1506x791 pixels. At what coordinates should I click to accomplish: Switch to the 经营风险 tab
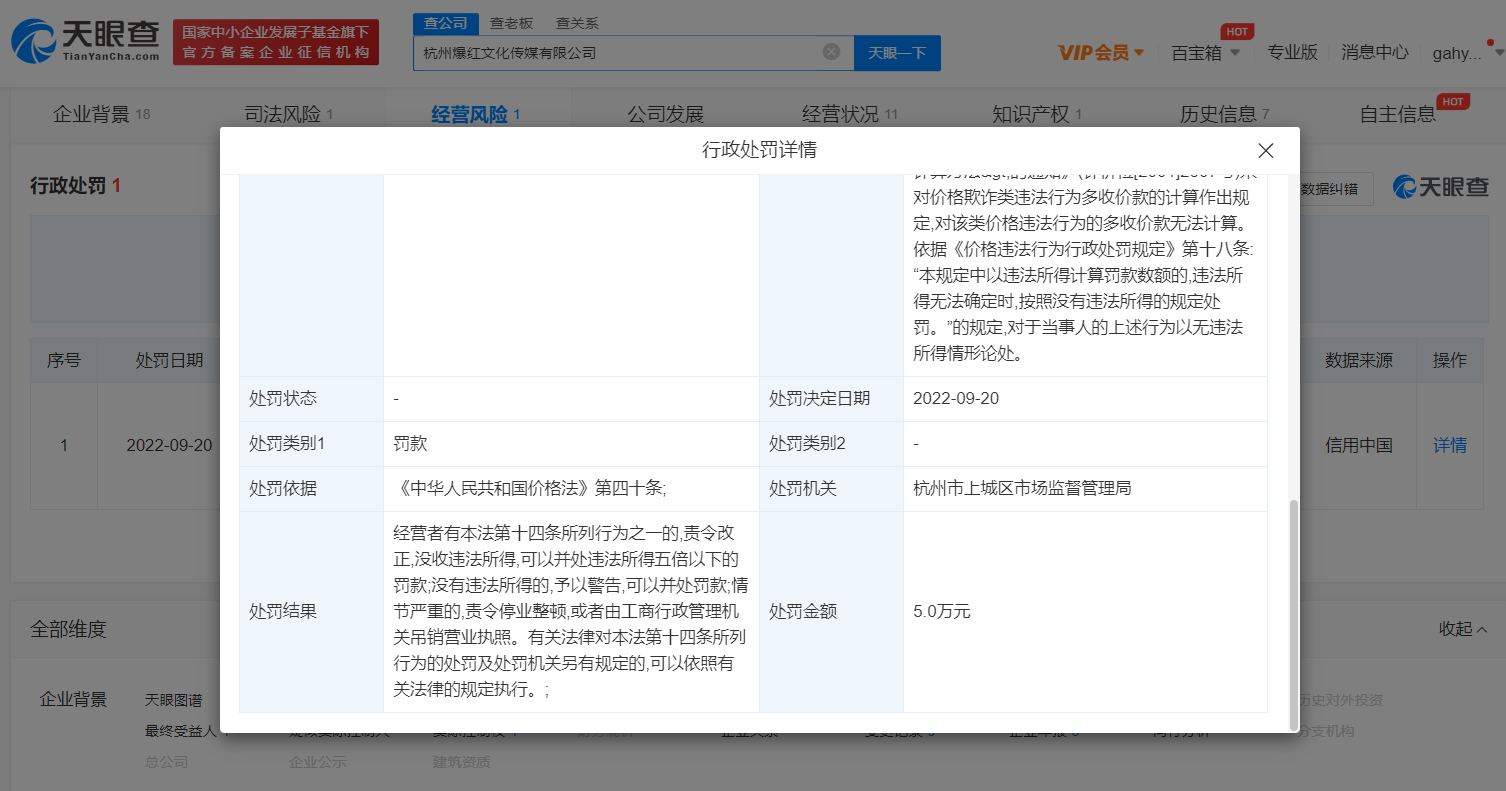[476, 114]
